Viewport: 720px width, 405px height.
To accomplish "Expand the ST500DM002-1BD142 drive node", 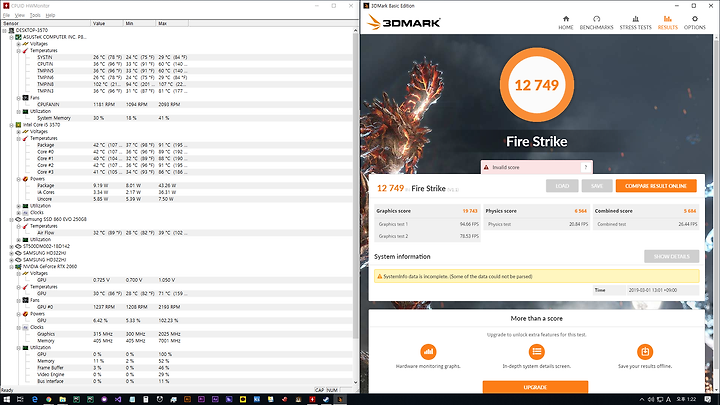I will (x=11, y=246).
